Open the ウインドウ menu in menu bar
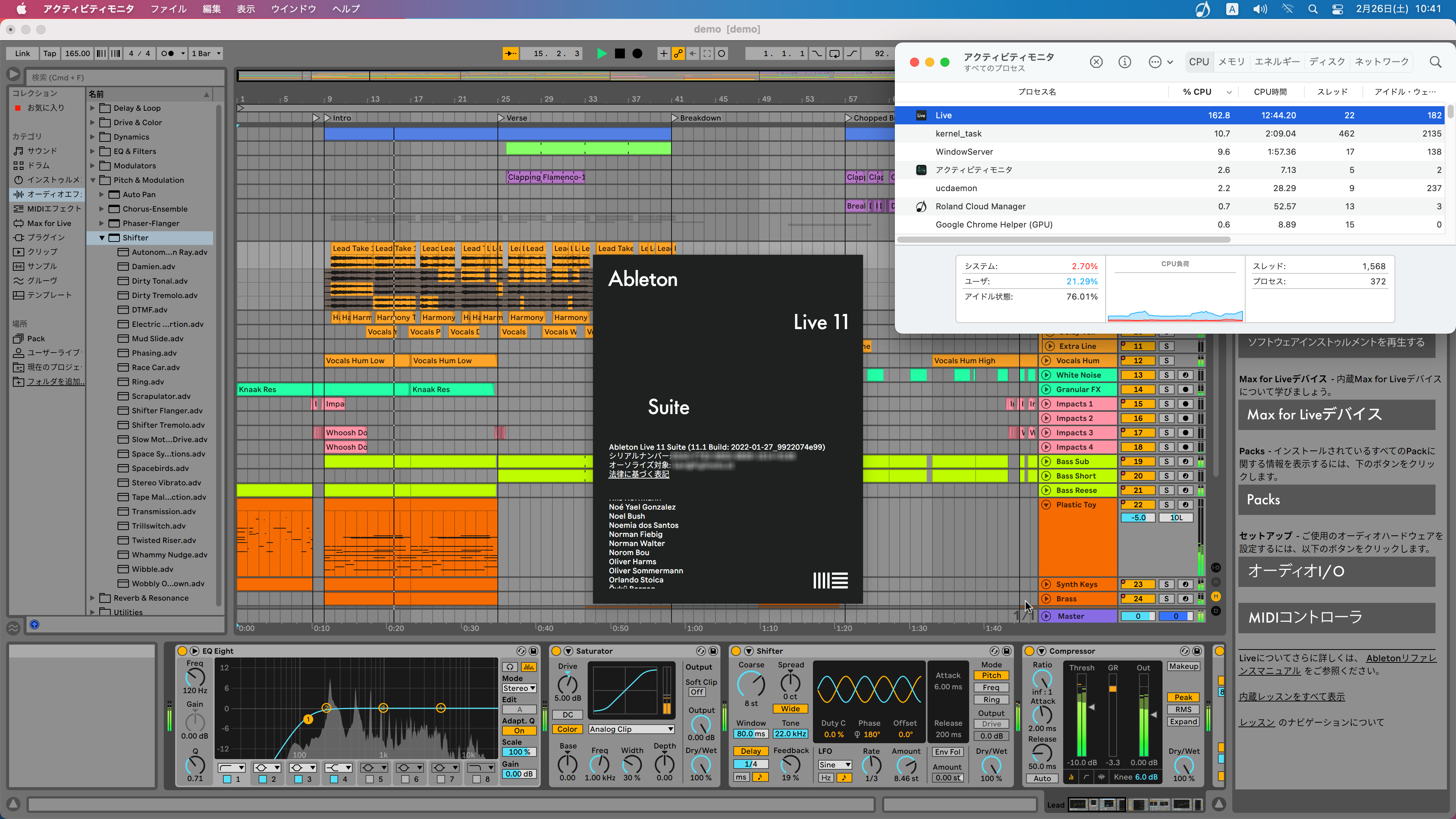 coord(293,8)
